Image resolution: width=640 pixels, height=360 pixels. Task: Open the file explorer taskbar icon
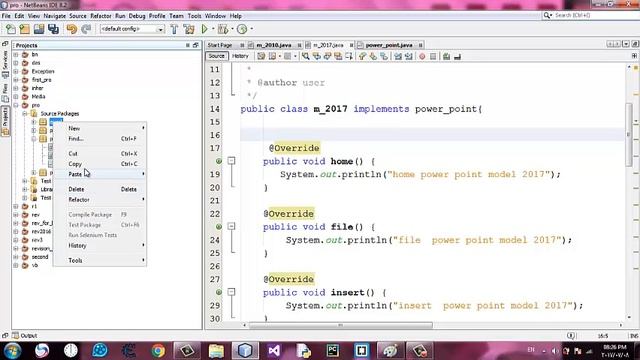click(x=216, y=350)
